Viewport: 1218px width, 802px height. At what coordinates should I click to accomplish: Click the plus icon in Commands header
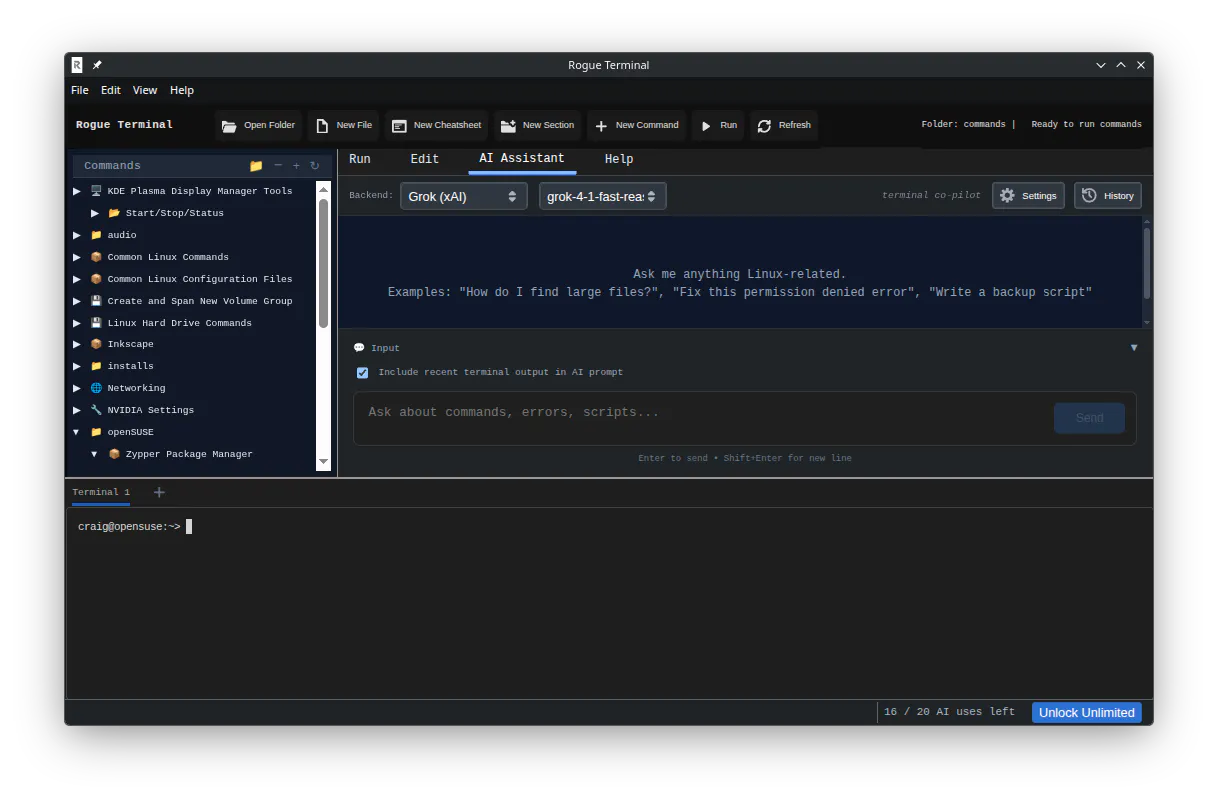click(296, 166)
